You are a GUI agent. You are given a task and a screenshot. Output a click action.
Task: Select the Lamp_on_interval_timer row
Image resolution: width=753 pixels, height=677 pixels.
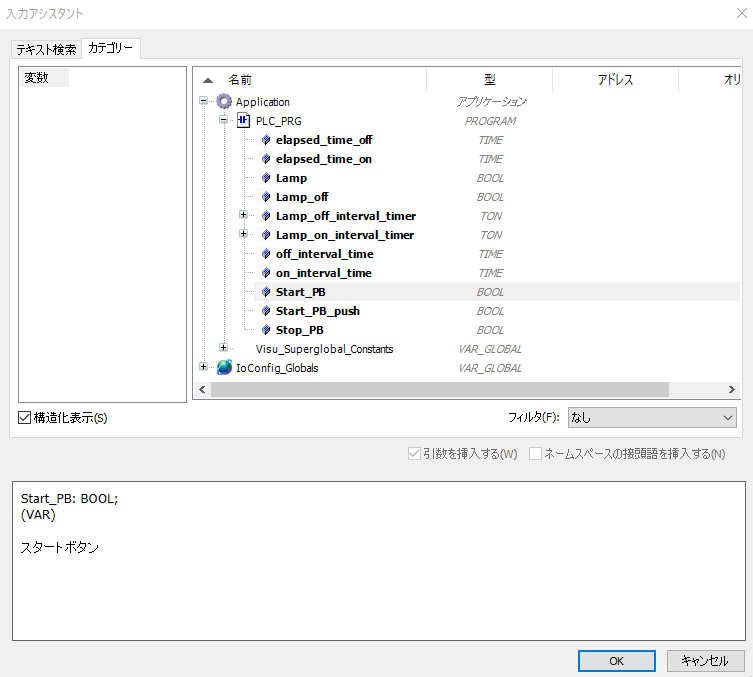coord(345,235)
